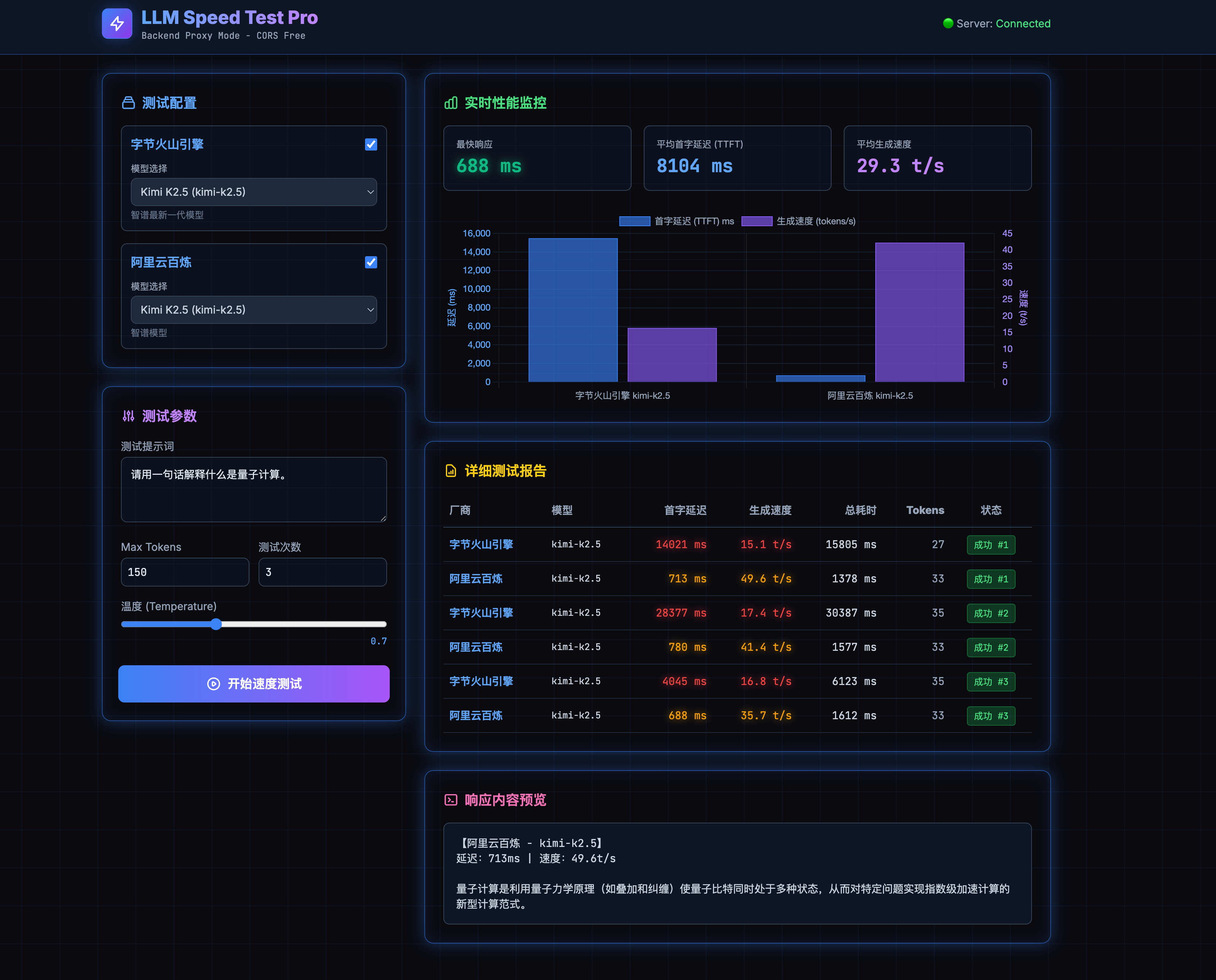
Task: Uncheck the 字节火山引擎 provider checkbox
Action: pos(371,144)
